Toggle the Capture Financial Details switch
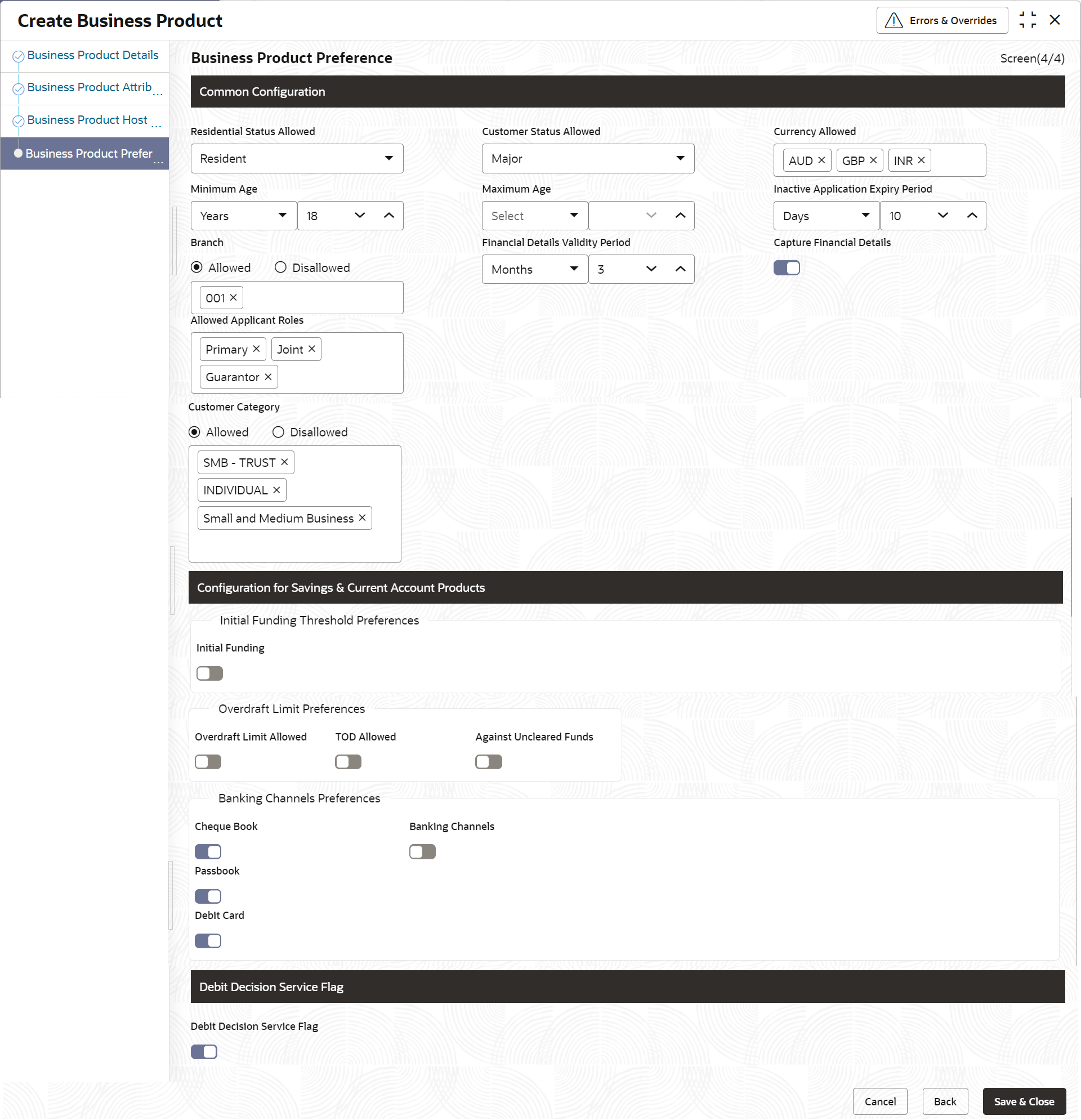Image resolution: width=1081 pixels, height=1120 pixels. 786,267
